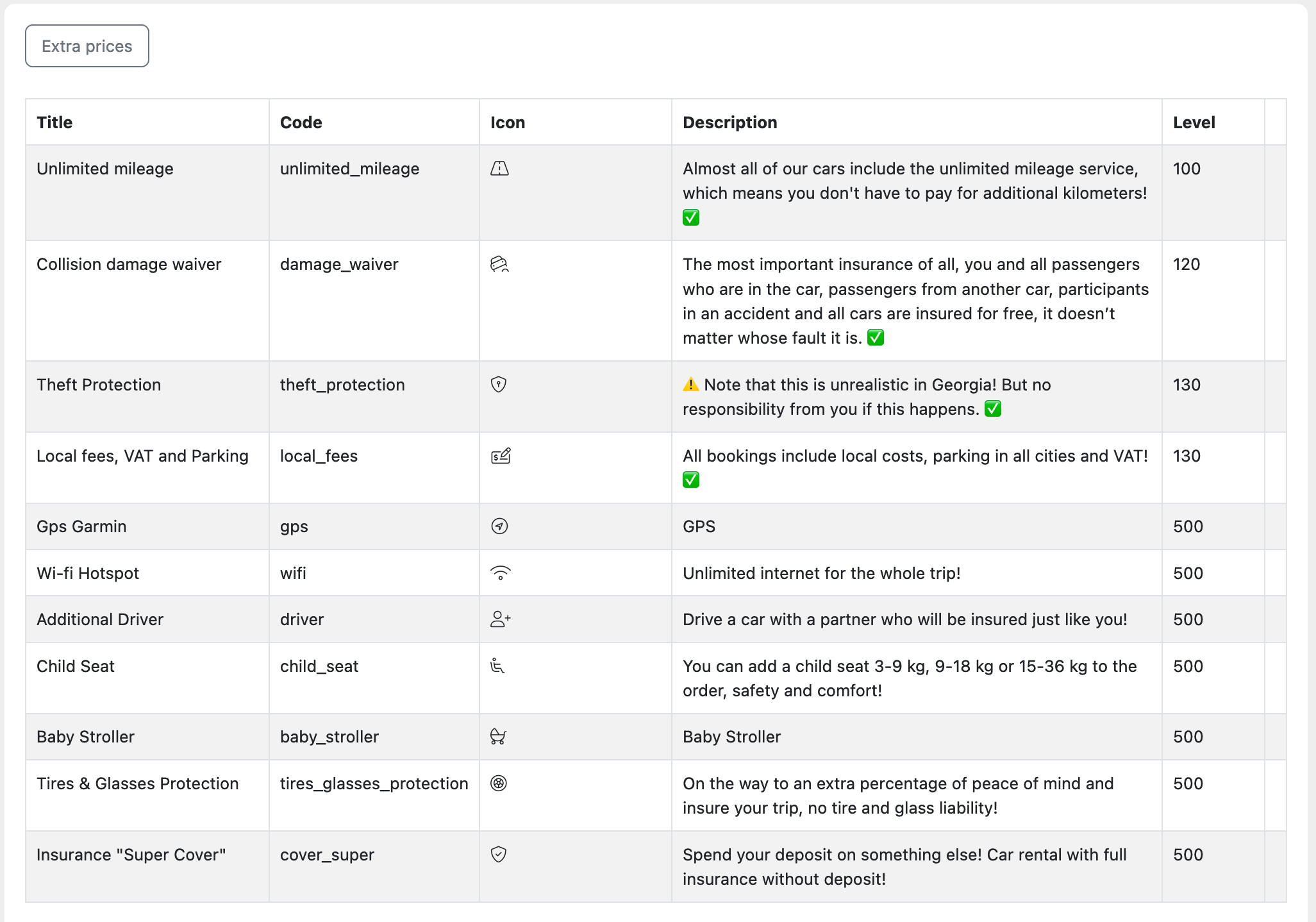
Task: Click the Wi-fi Hotspot signal icon
Action: pos(500,573)
